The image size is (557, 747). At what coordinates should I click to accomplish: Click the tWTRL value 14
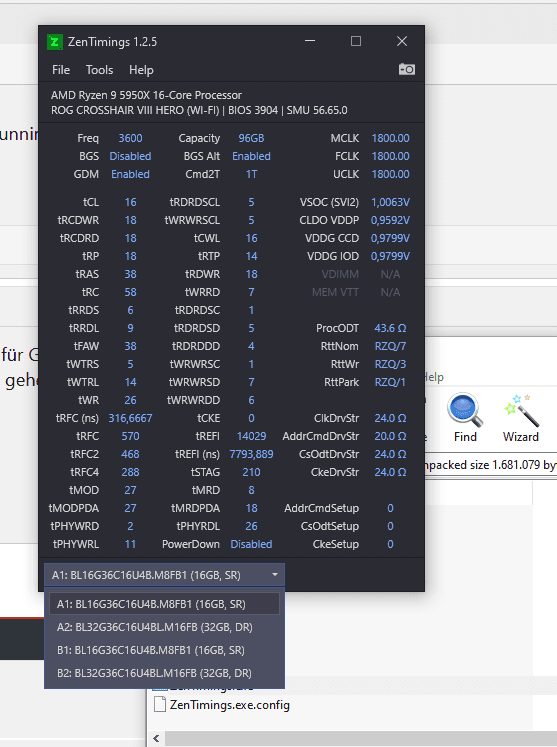pos(130,383)
